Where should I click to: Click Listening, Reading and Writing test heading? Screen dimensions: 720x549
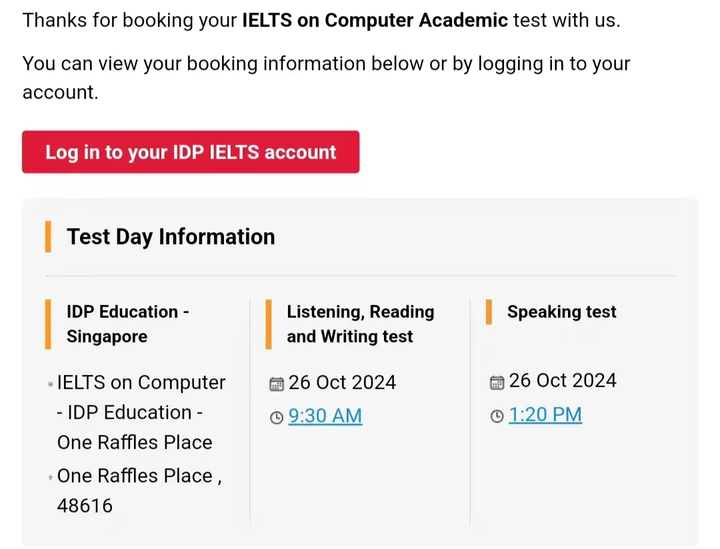pyautogui.click(x=360, y=324)
